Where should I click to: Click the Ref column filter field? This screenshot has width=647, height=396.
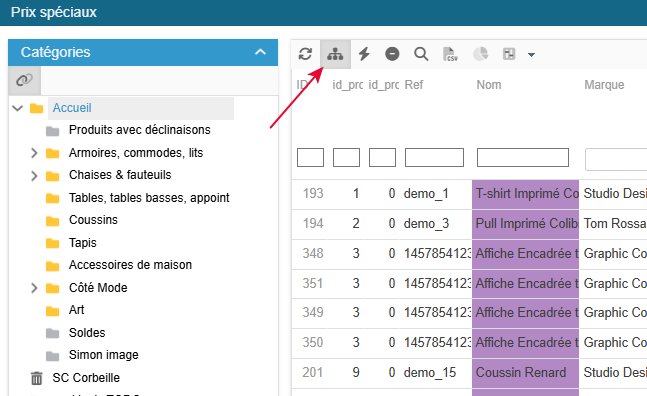[x=434, y=158]
